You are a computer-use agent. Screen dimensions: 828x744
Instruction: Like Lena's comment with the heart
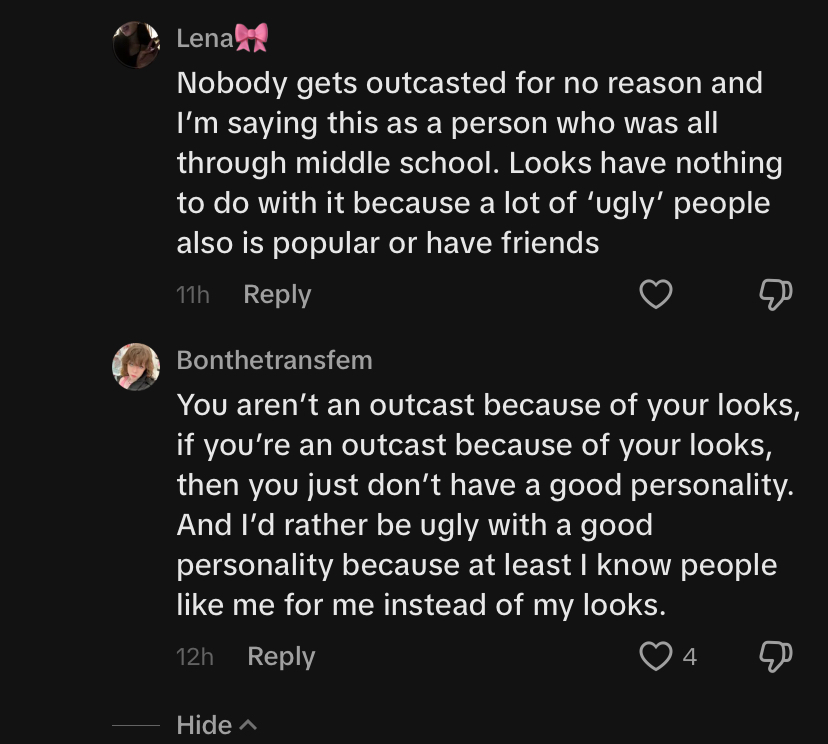point(655,294)
